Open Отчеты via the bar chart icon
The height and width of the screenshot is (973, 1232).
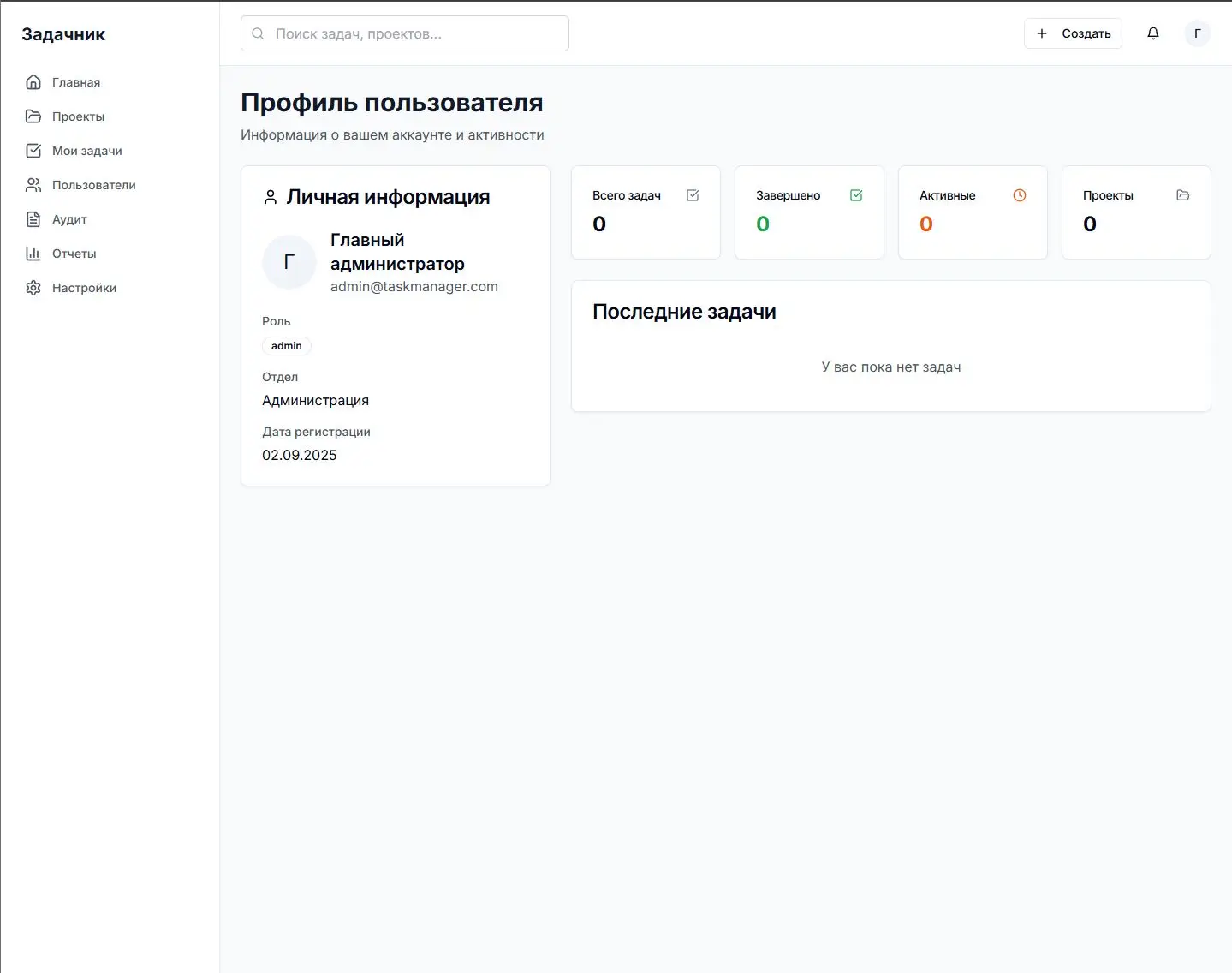[33, 253]
